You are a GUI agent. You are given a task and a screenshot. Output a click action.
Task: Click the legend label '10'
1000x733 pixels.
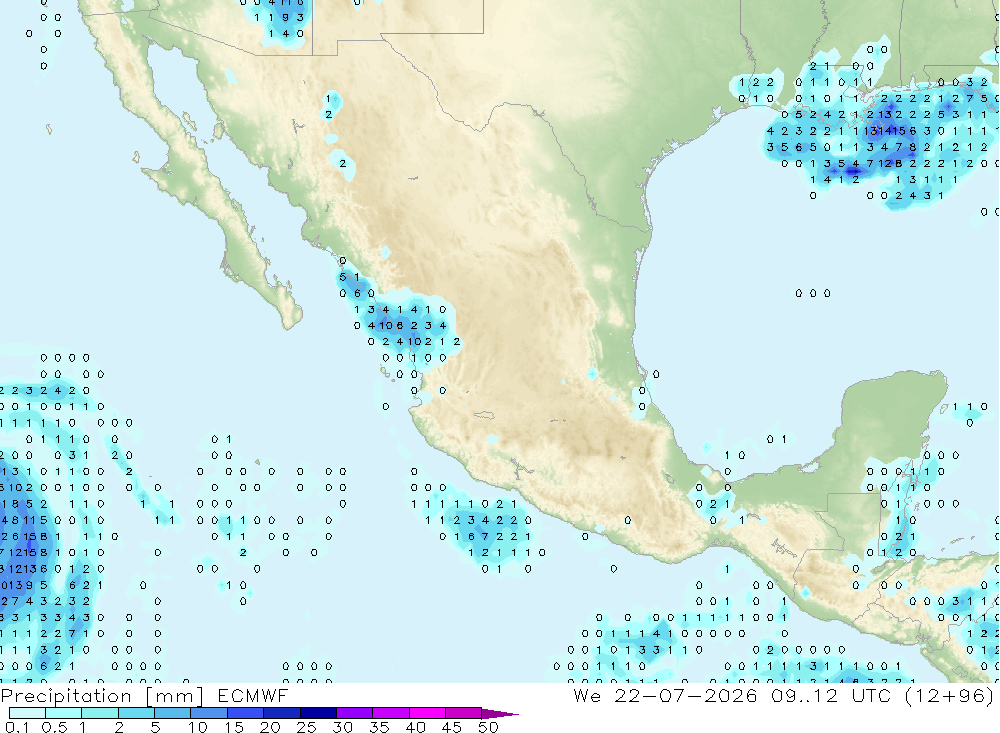(198, 727)
